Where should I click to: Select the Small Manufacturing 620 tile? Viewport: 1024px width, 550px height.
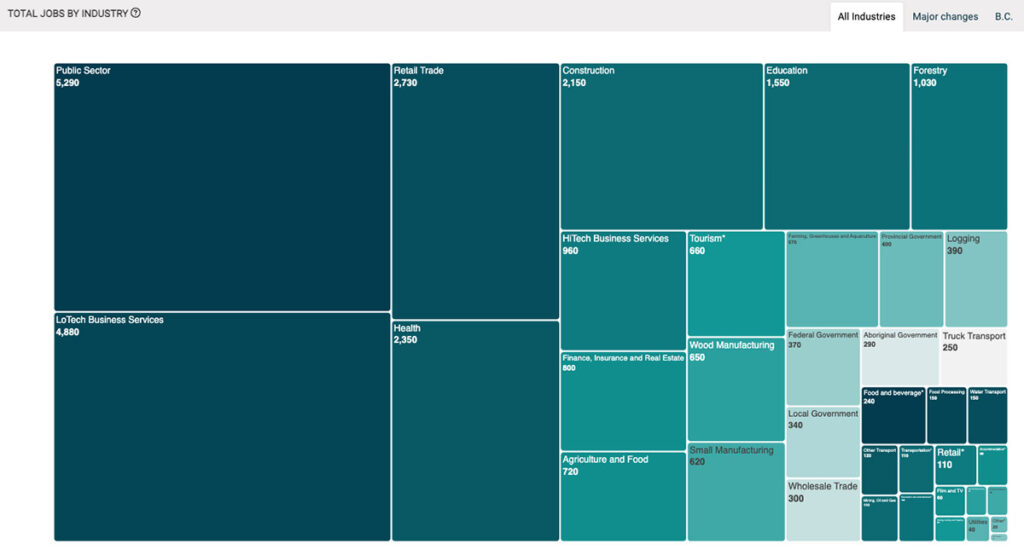(x=736, y=491)
